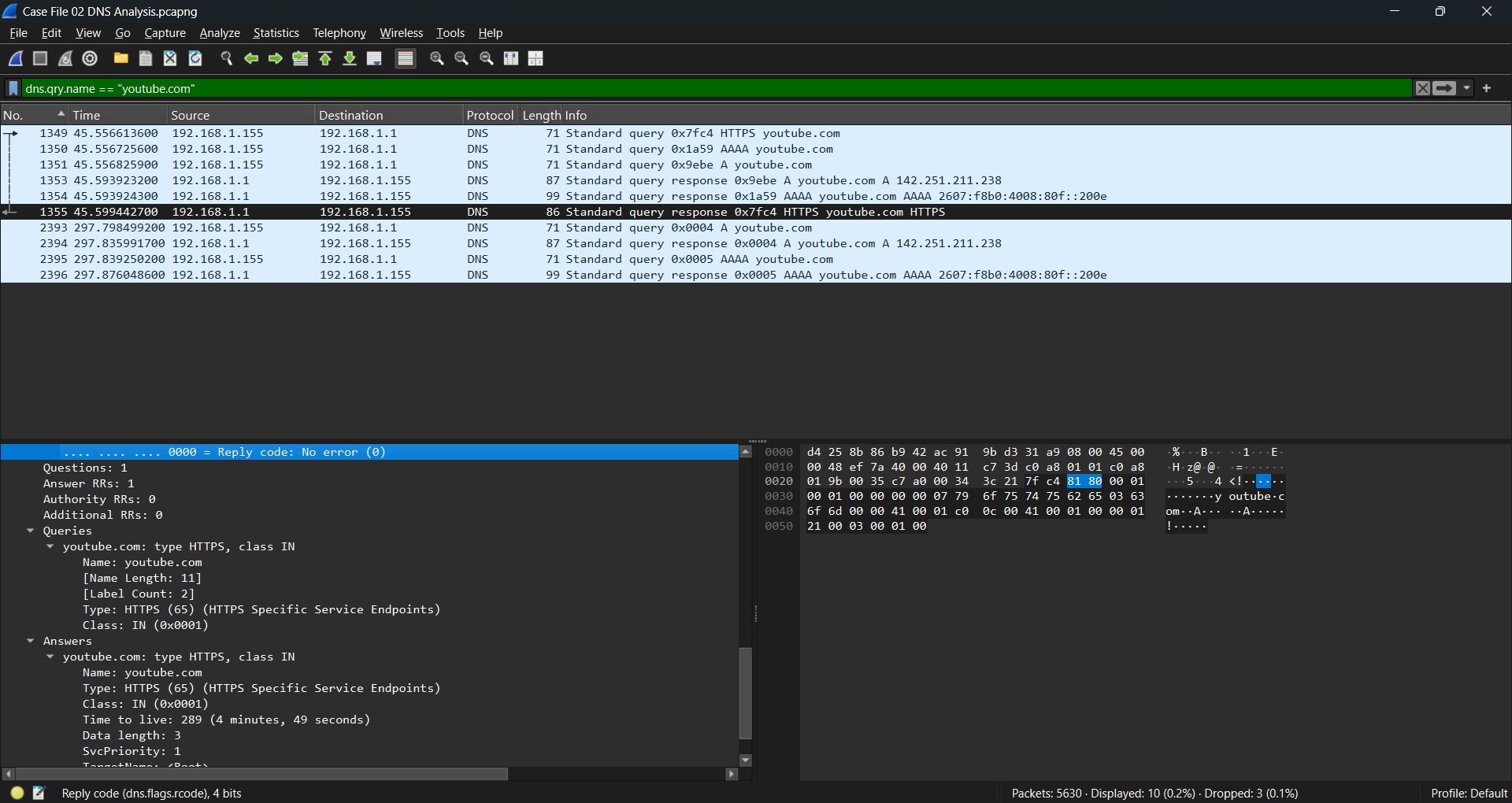The image size is (1512, 803).
Task: Jump to the last packet
Action: click(x=350, y=58)
